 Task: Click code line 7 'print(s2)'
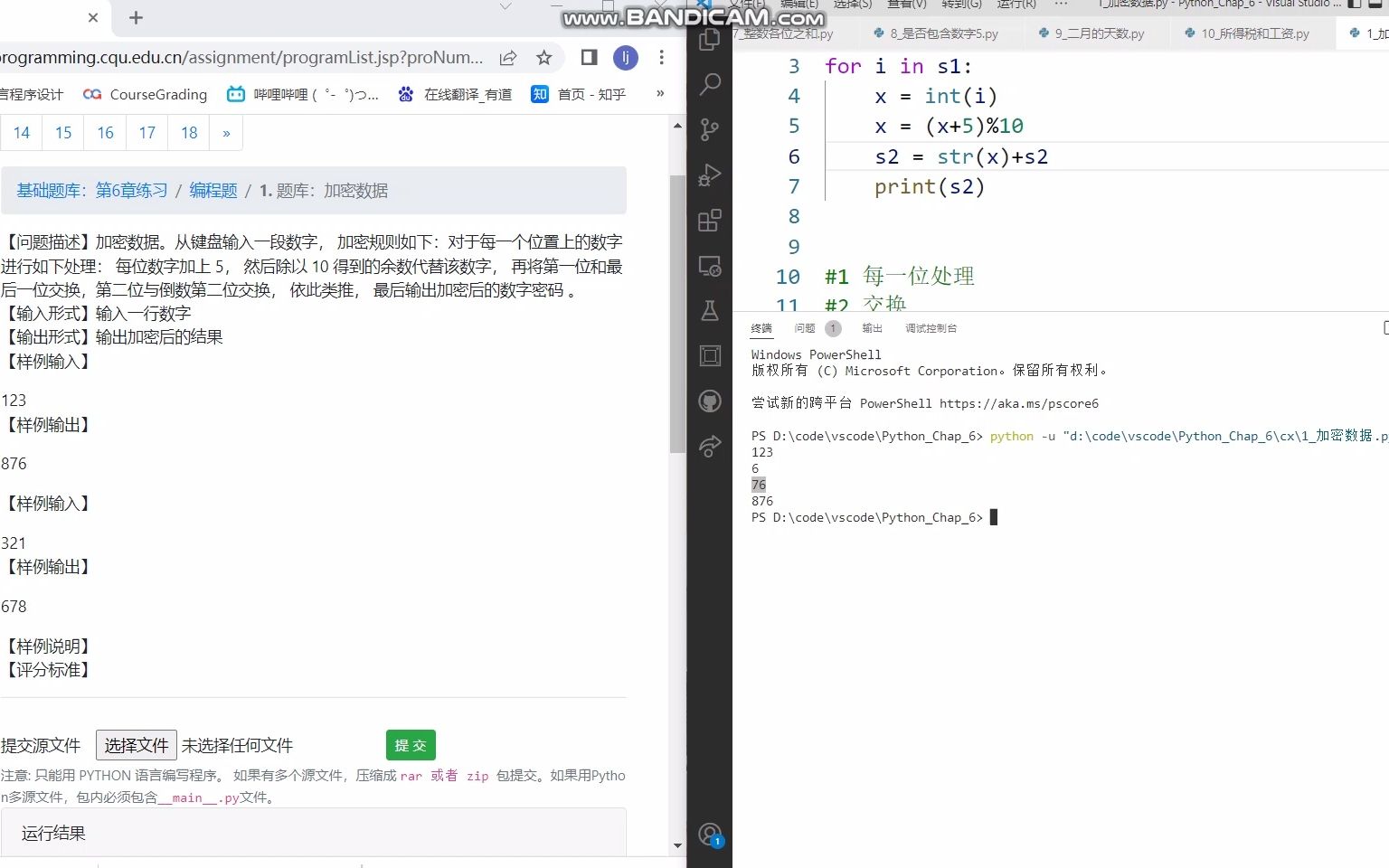pyautogui.click(x=929, y=186)
